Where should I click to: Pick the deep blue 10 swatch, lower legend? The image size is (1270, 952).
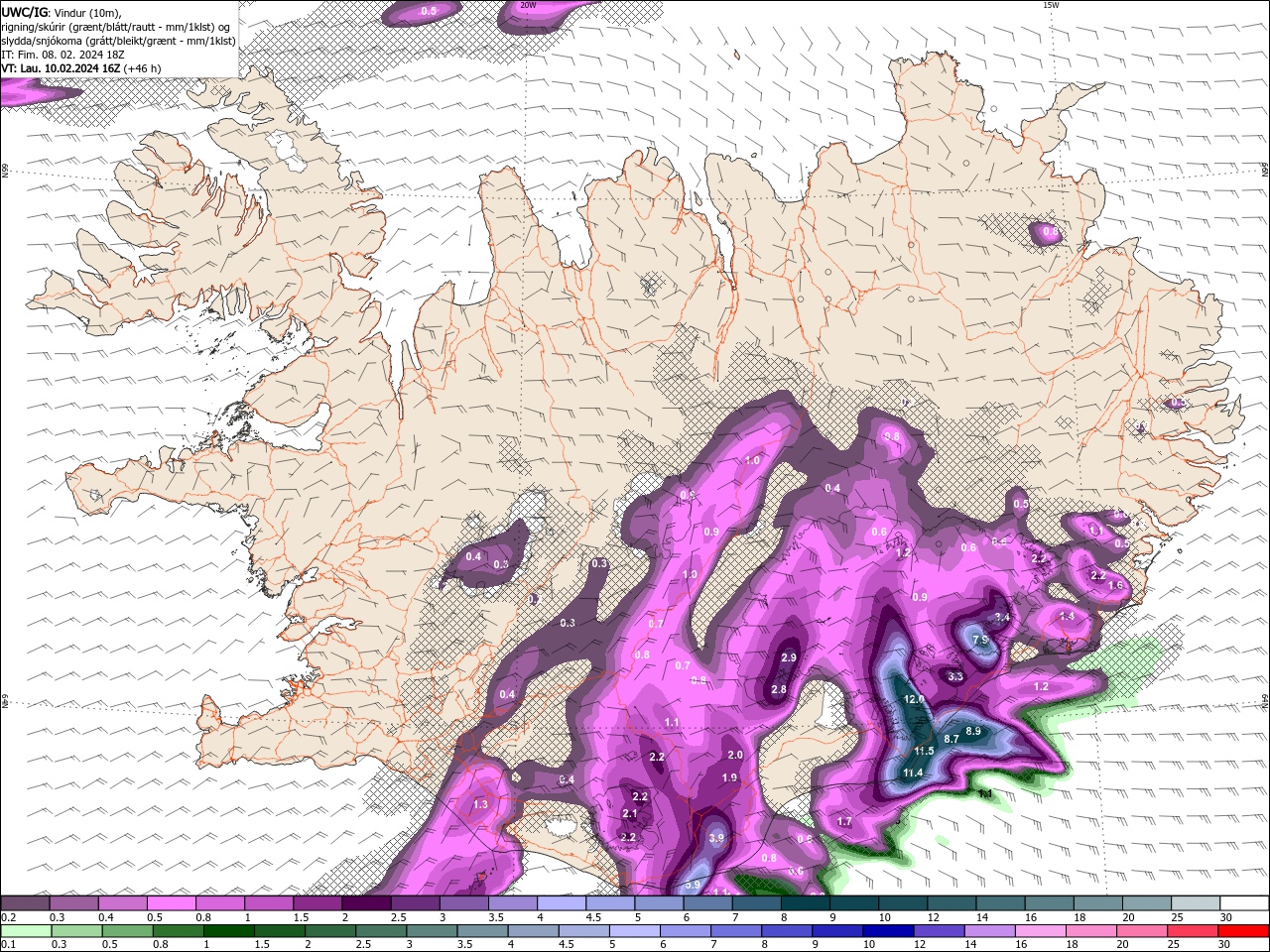click(887, 931)
